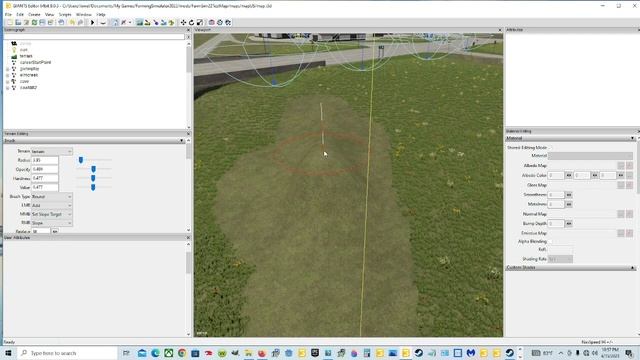Click the navigation select mode toolbar icon
640x360 pixels.
(115, 22)
